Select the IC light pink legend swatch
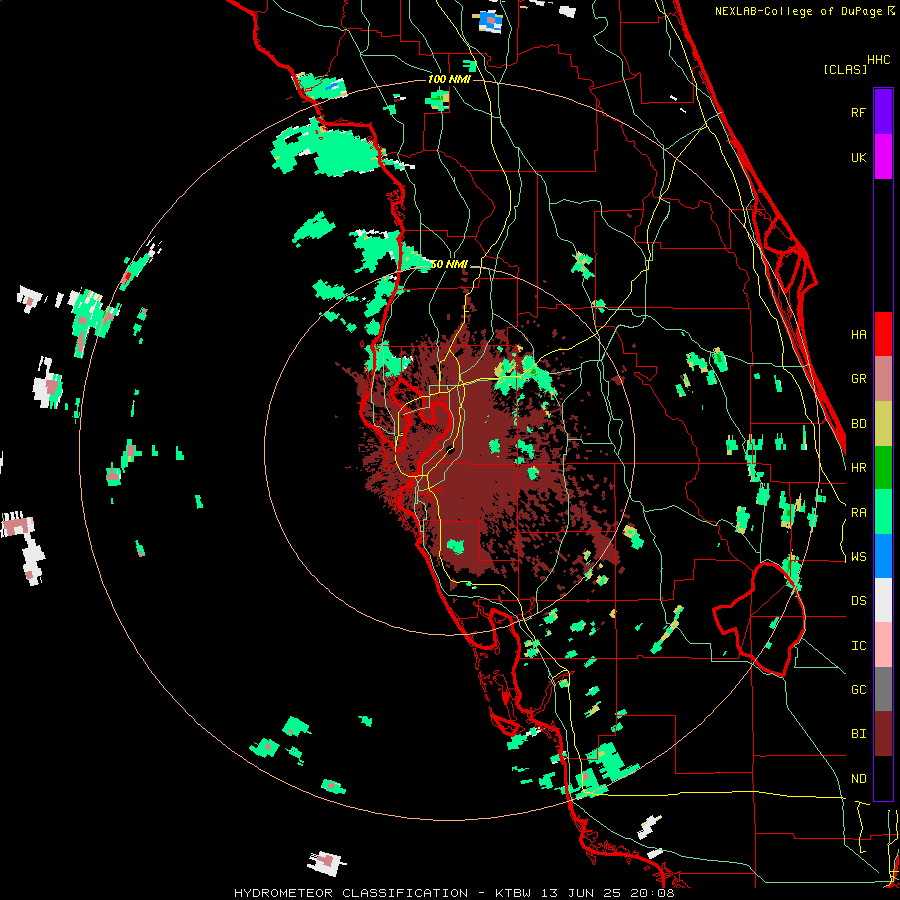Image resolution: width=900 pixels, height=900 pixels. tap(883, 645)
